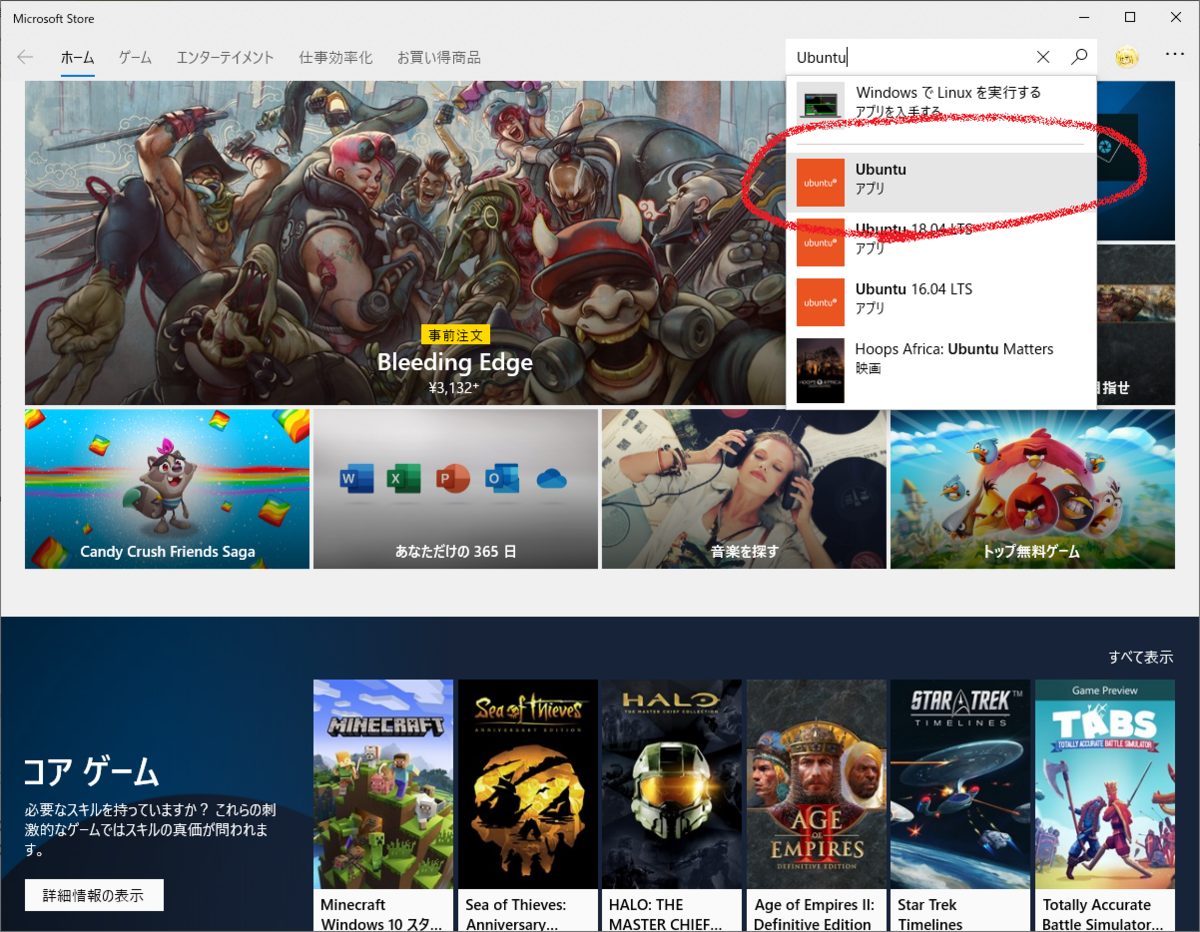The width and height of the screenshot is (1200, 932).
Task: Open the Minecraft Windows 10 game card
Action: (x=383, y=806)
